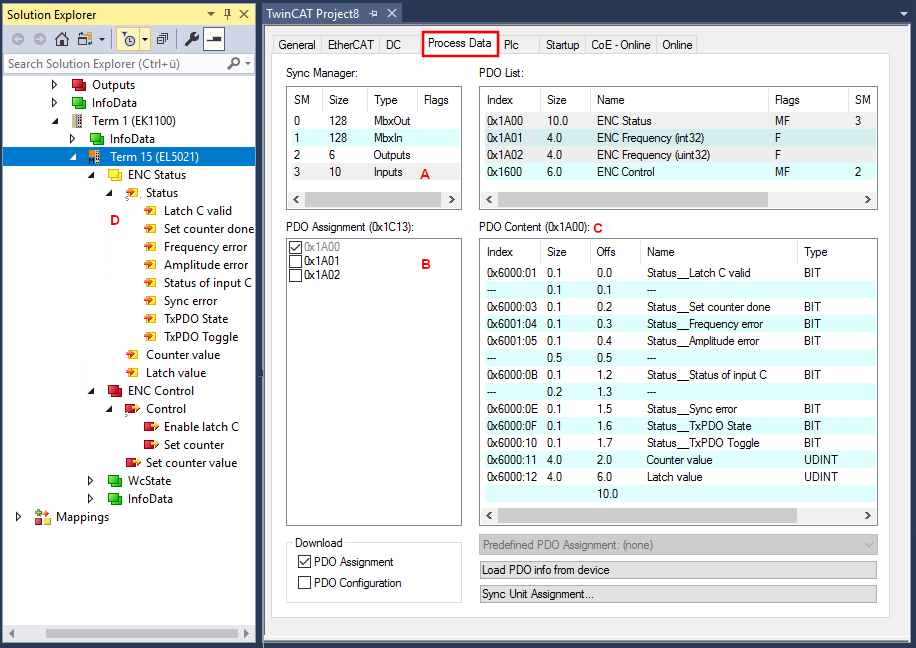Screen dimensions: 916x648
Task: Click the search magnifier icon
Action: coord(234,63)
